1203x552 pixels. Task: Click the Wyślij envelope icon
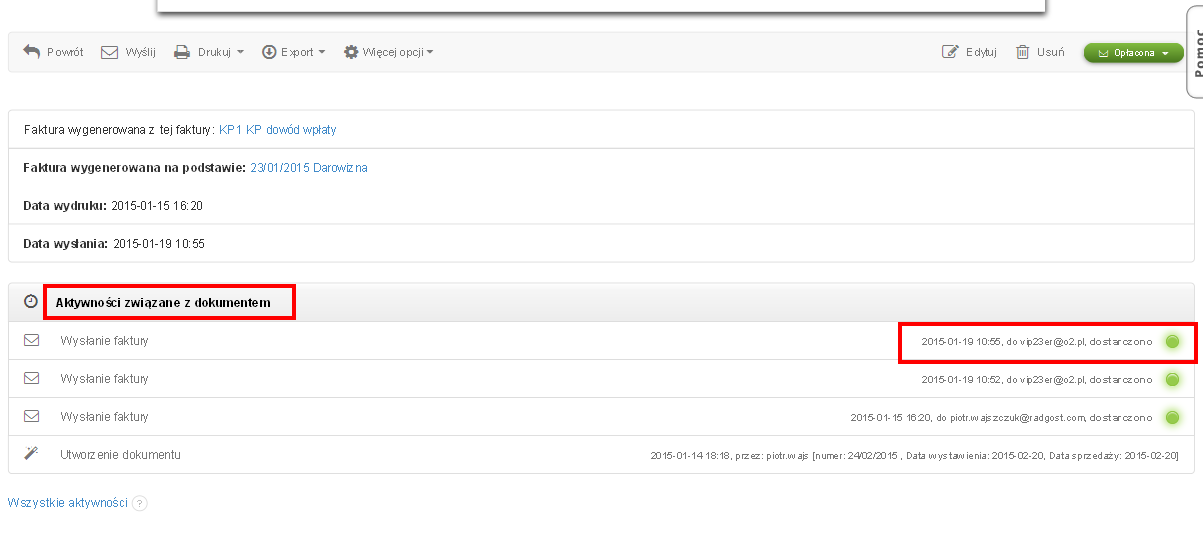pyautogui.click(x=110, y=52)
